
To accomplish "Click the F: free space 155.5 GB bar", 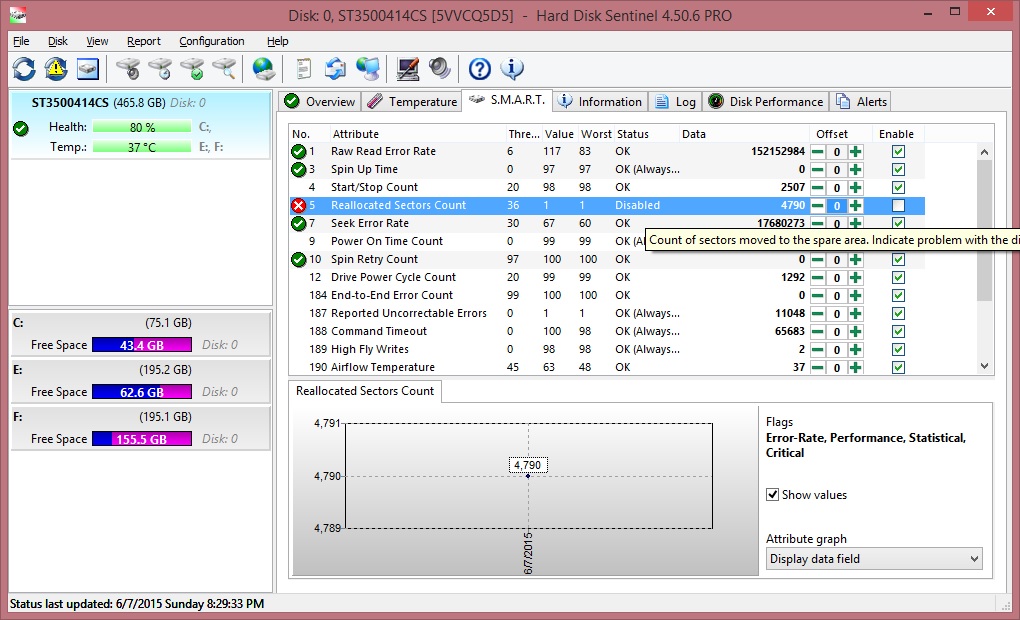I will (x=142, y=438).
